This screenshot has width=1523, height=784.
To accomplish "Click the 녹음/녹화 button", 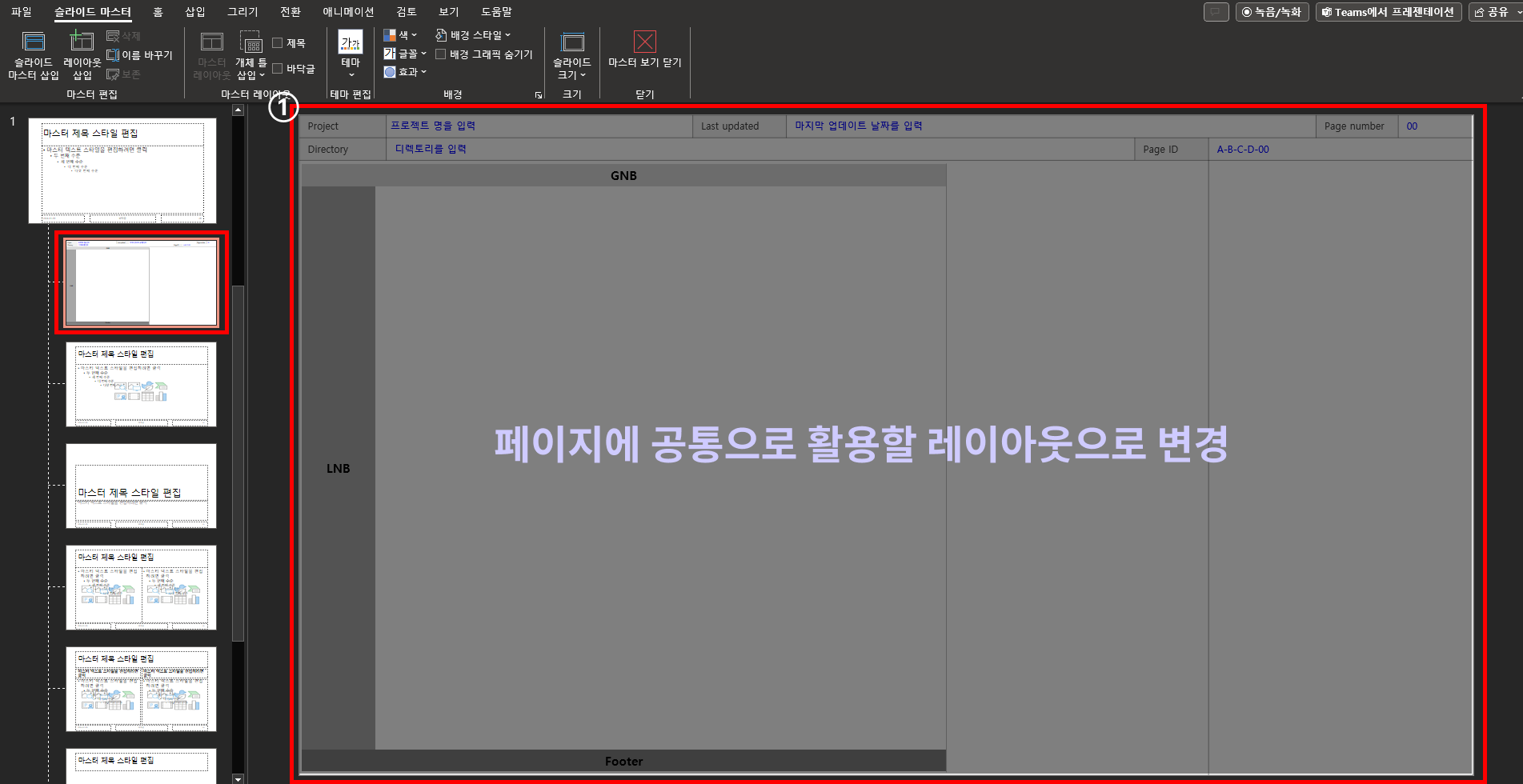I will click(1272, 12).
